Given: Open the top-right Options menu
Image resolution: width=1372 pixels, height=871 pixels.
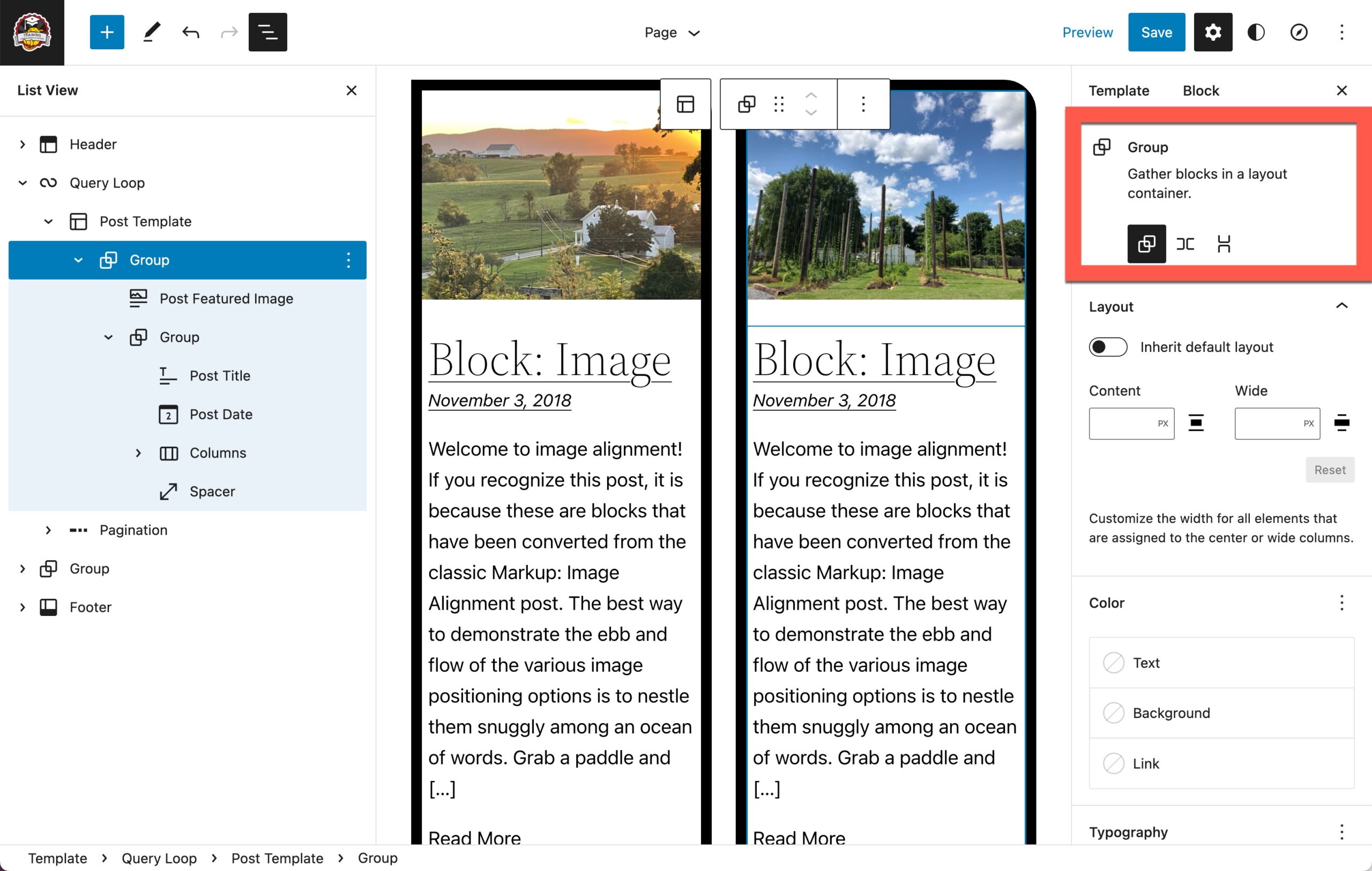Looking at the screenshot, I should pyautogui.click(x=1341, y=33).
